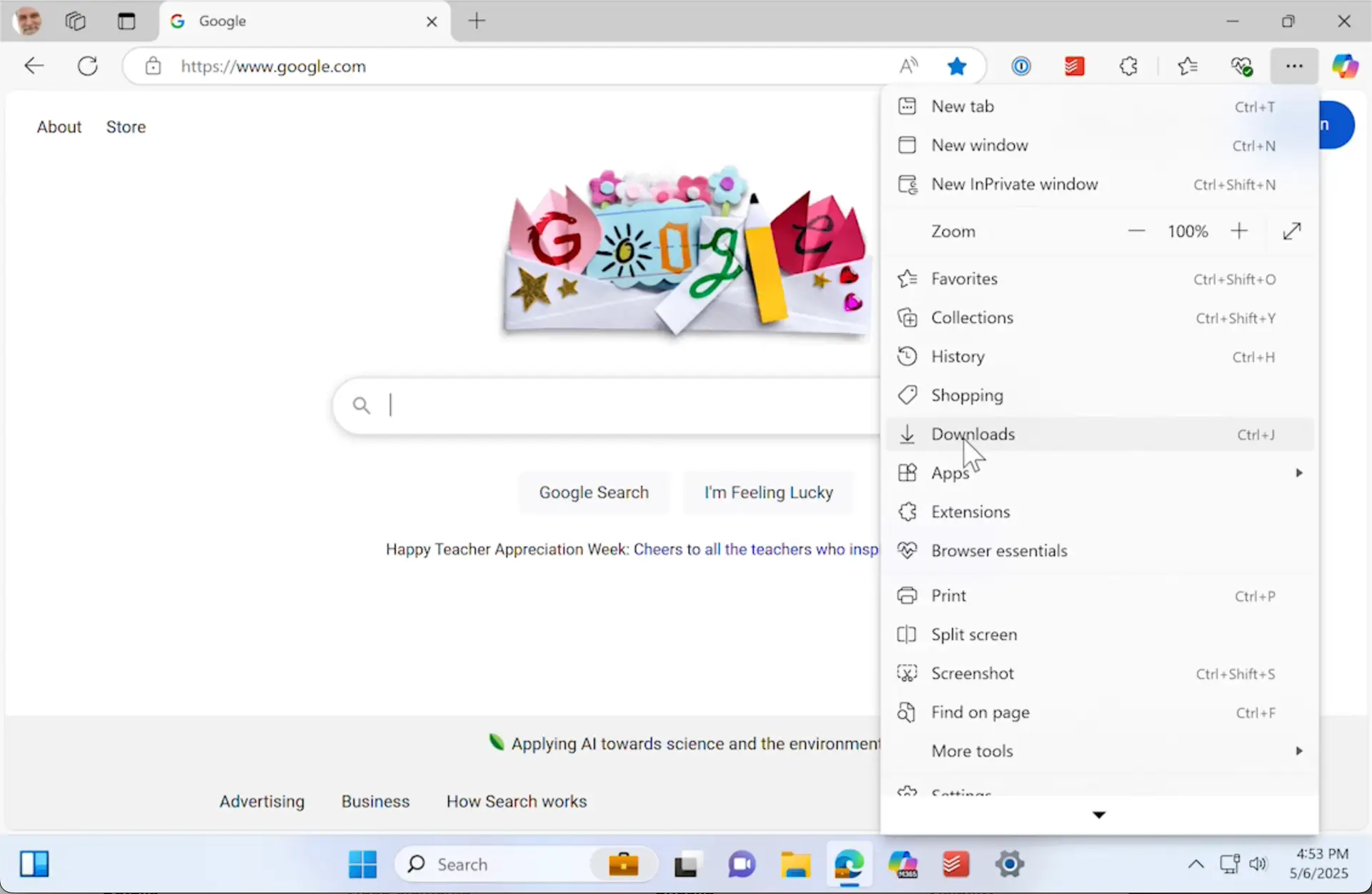Screen dimensions: 1372x894
Task: Open the Workspaces icon in title bar
Action: pyautogui.click(x=75, y=21)
